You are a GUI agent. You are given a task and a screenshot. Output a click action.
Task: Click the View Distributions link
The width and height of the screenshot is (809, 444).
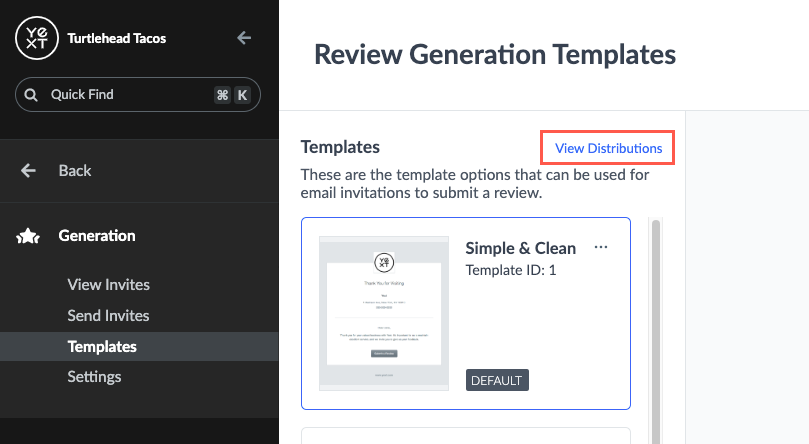pyautogui.click(x=608, y=148)
